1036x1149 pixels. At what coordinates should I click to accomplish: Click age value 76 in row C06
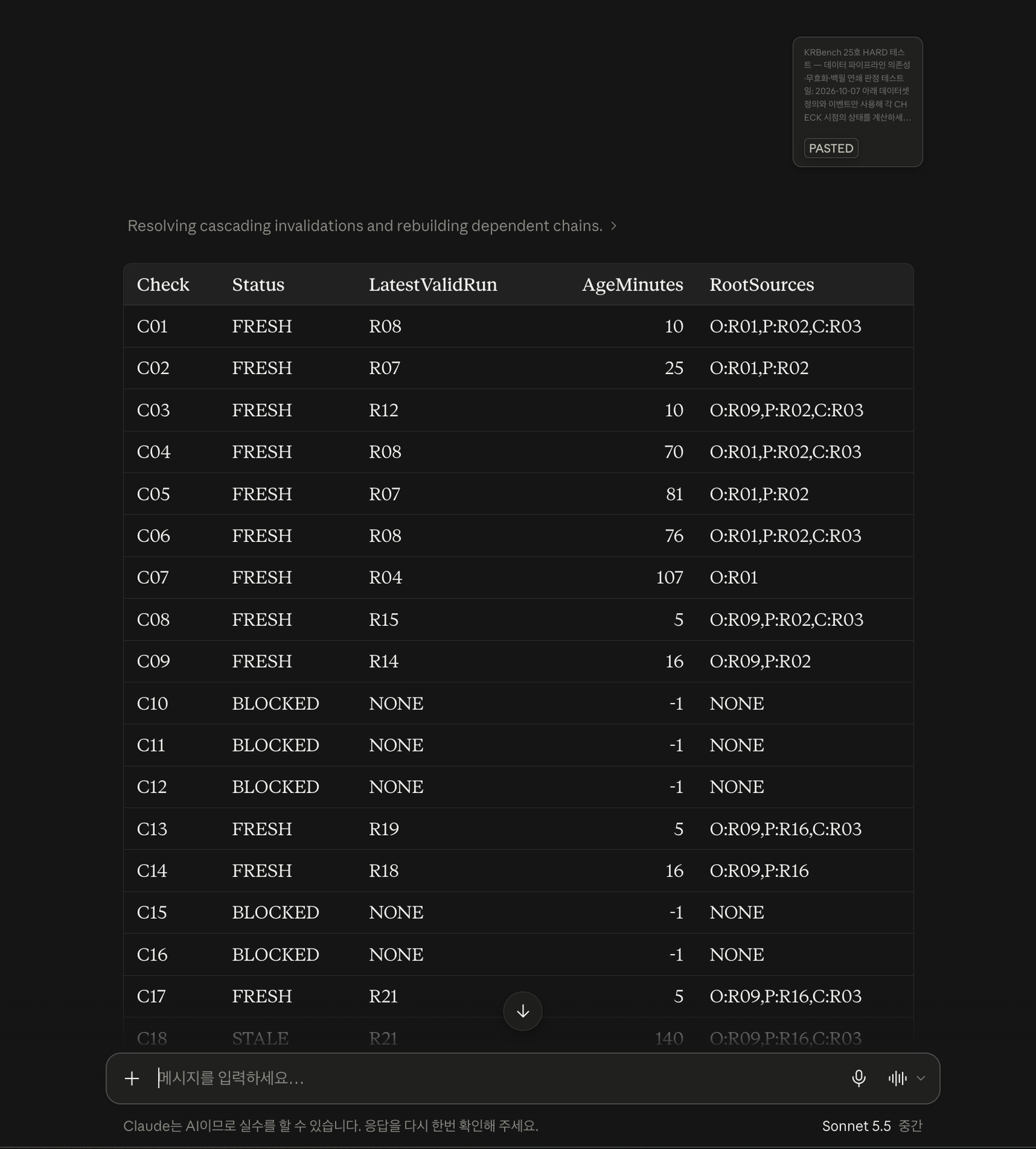674,536
